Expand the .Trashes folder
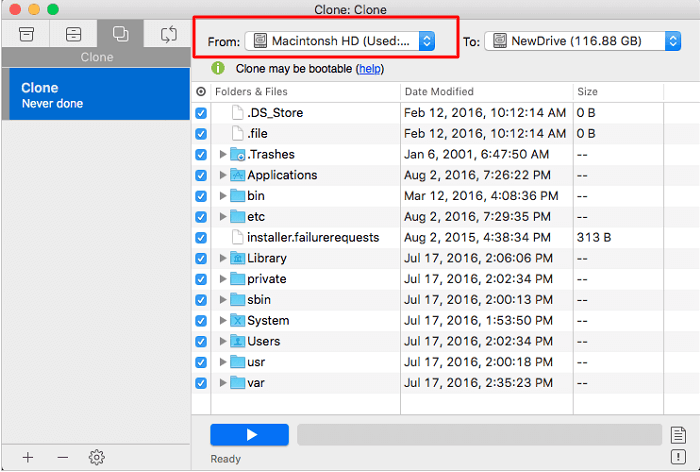700x472 pixels. point(223,155)
